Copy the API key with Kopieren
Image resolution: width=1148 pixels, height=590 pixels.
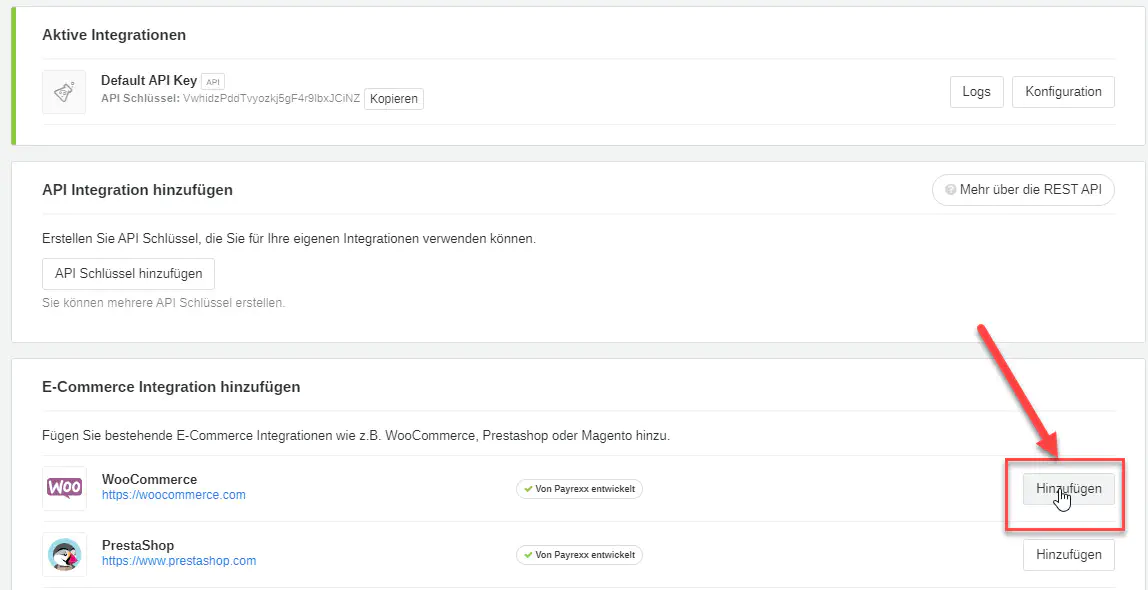393,98
